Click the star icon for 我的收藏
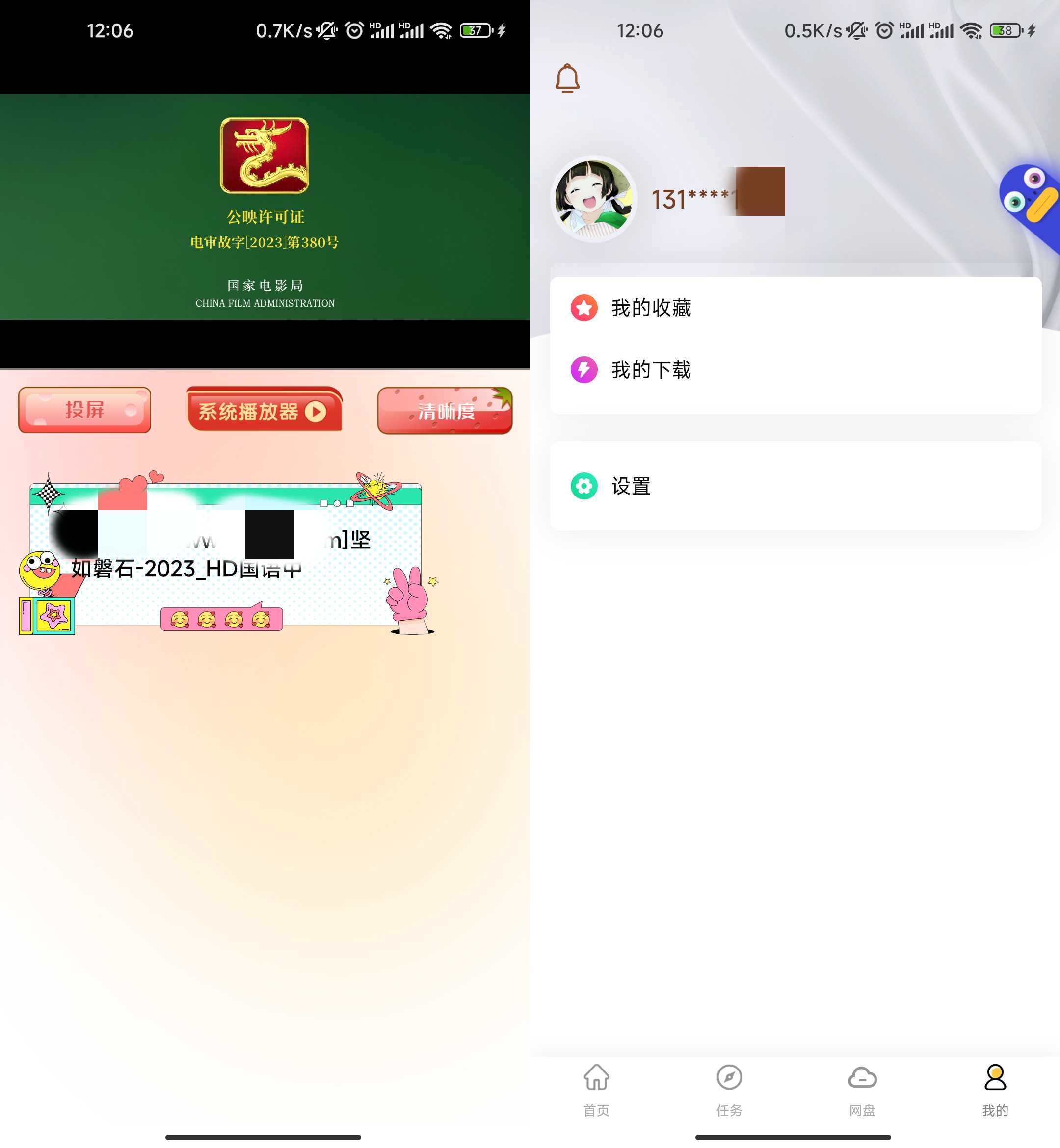Viewport: 1060px width, 1148px height. [582, 307]
